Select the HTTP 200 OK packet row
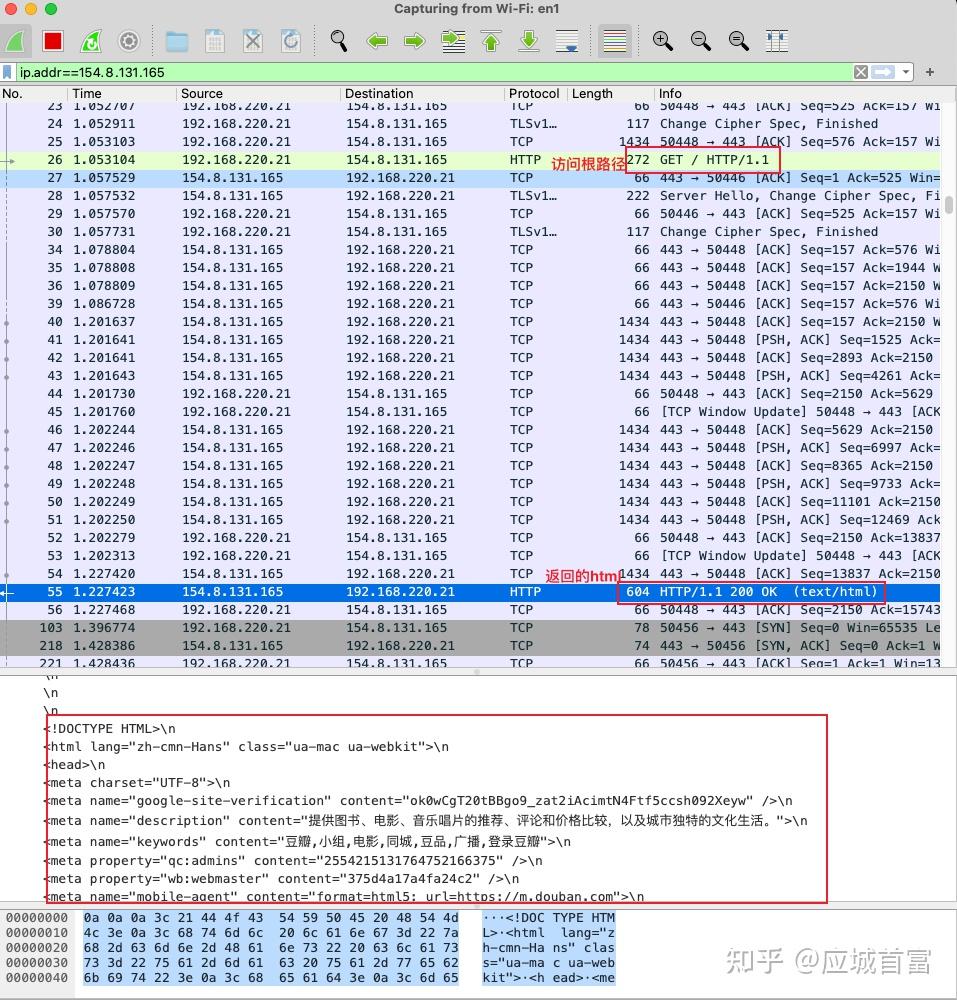The height and width of the screenshot is (1000, 957). tap(400, 591)
